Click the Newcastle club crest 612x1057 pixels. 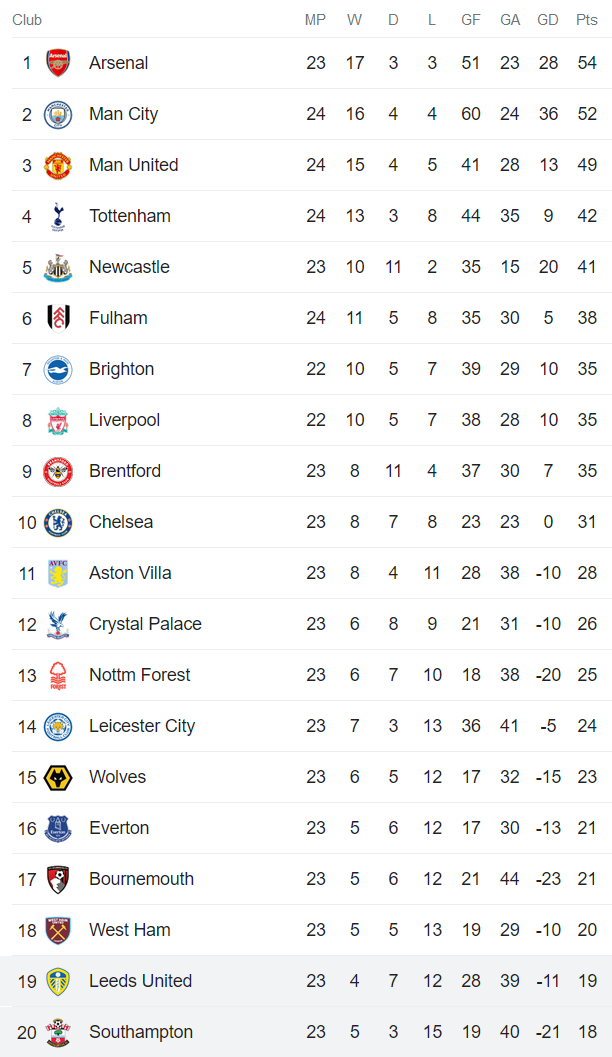pyautogui.click(x=58, y=267)
